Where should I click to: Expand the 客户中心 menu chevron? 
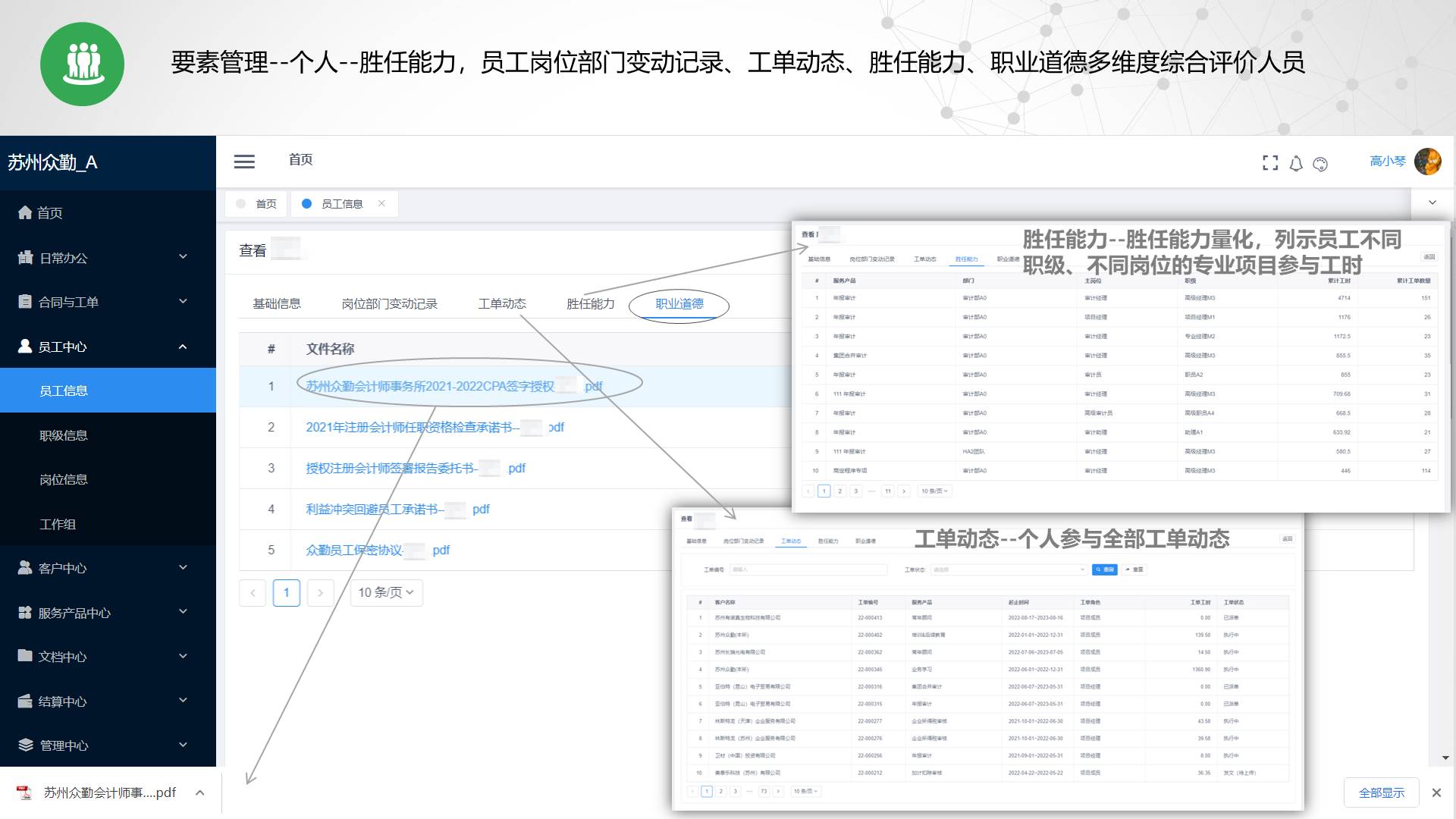click(x=183, y=567)
